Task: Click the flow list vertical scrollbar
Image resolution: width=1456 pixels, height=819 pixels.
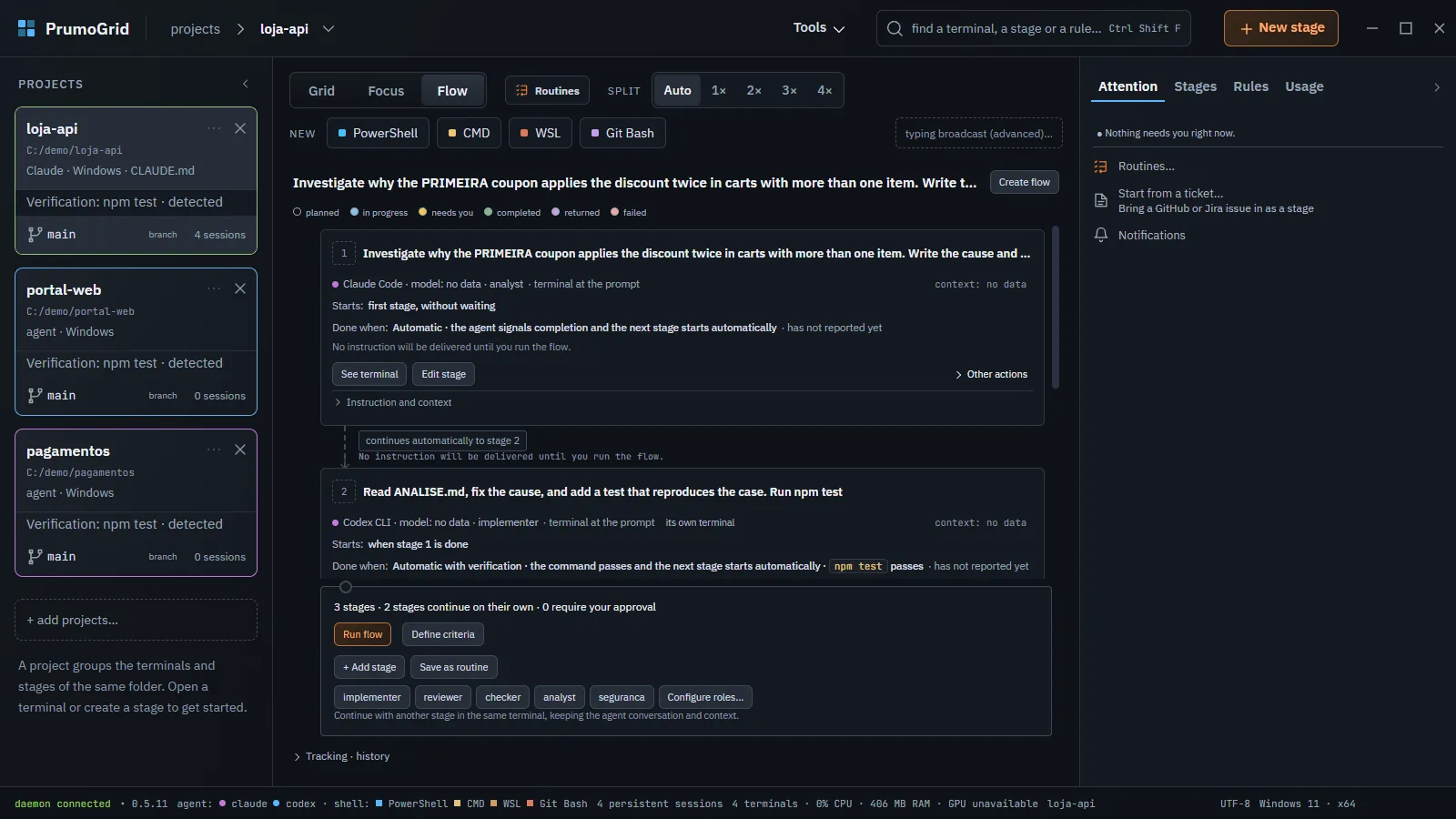Action: click(1056, 308)
